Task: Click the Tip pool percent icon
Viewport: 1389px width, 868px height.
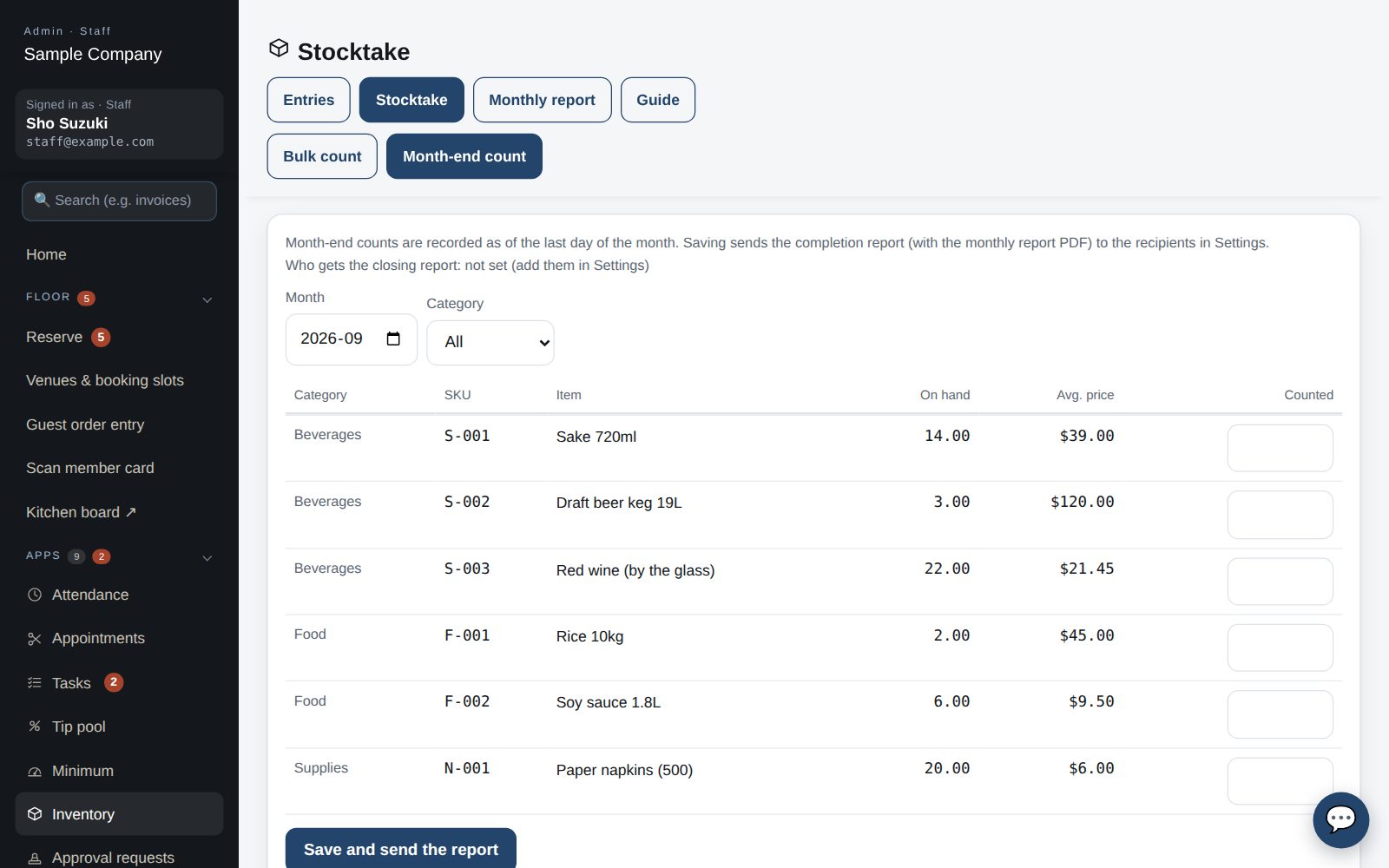Action: coord(35,727)
